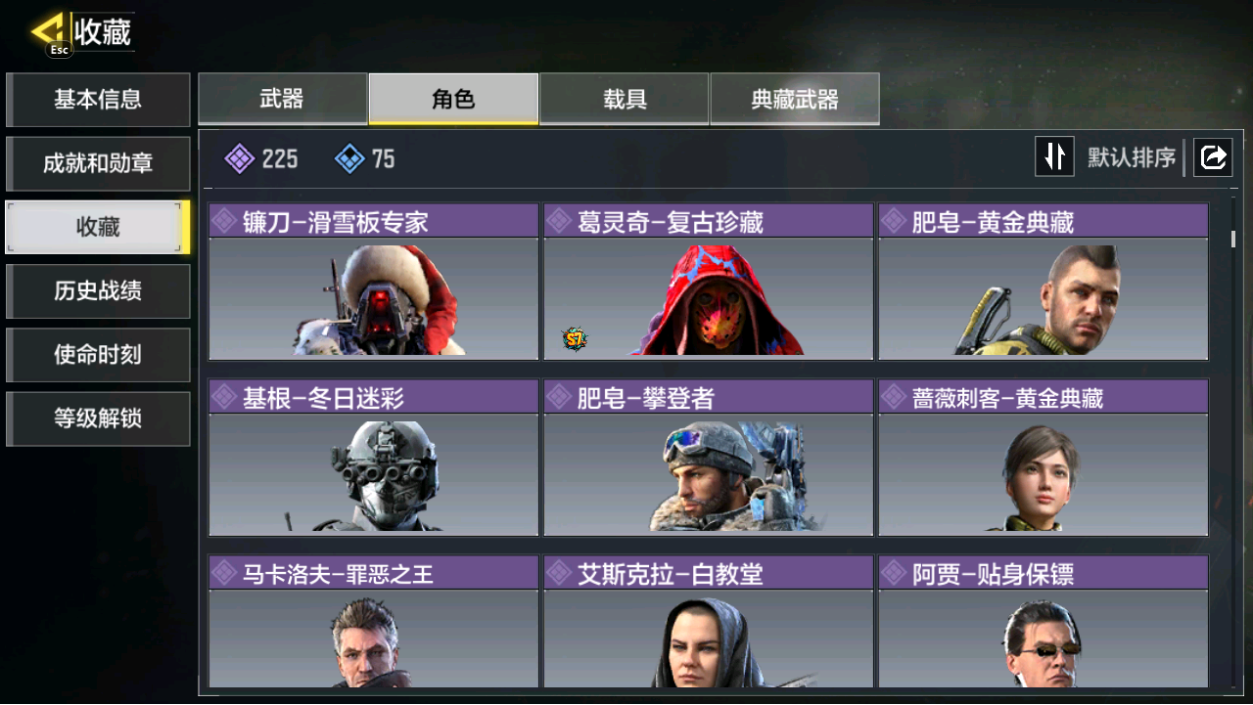Click the share export icon
The width and height of the screenshot is (1253, 705).
[x=1213, y=157]
